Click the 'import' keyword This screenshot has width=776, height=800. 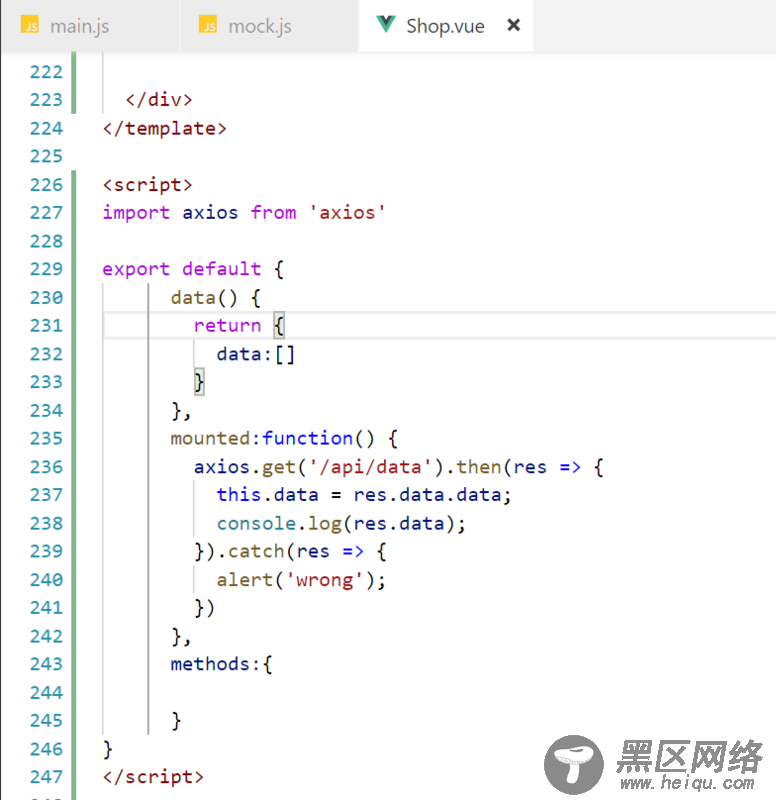[136, 212]
